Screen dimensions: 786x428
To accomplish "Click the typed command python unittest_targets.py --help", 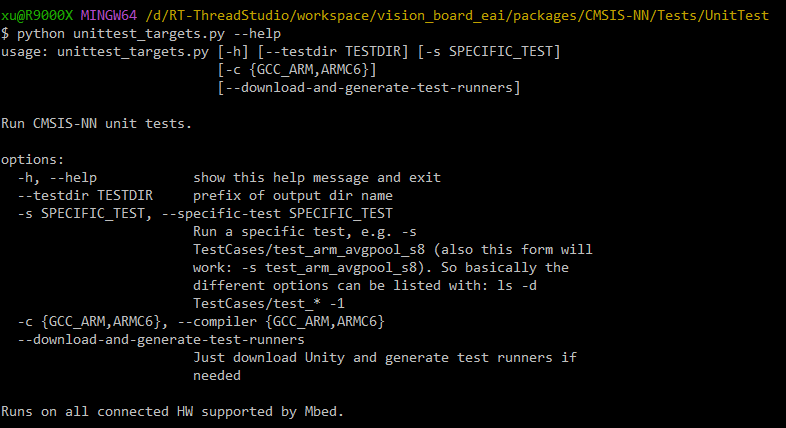I will click(x=140, y=33).
